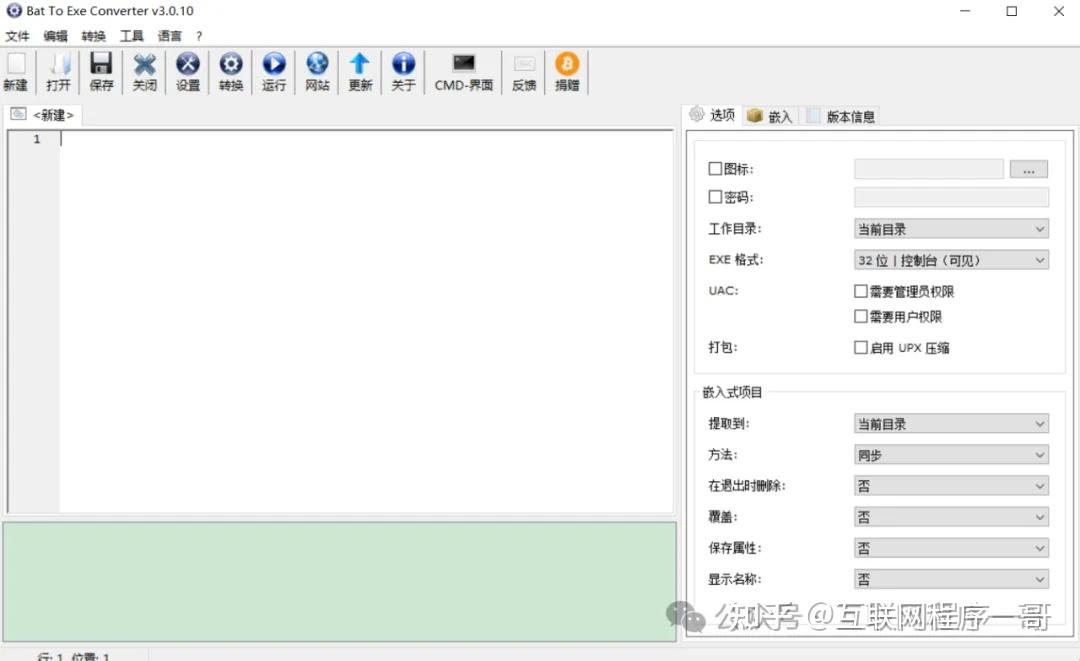
Task: Expand the 工作目录 dropdown
Action: 951,229
